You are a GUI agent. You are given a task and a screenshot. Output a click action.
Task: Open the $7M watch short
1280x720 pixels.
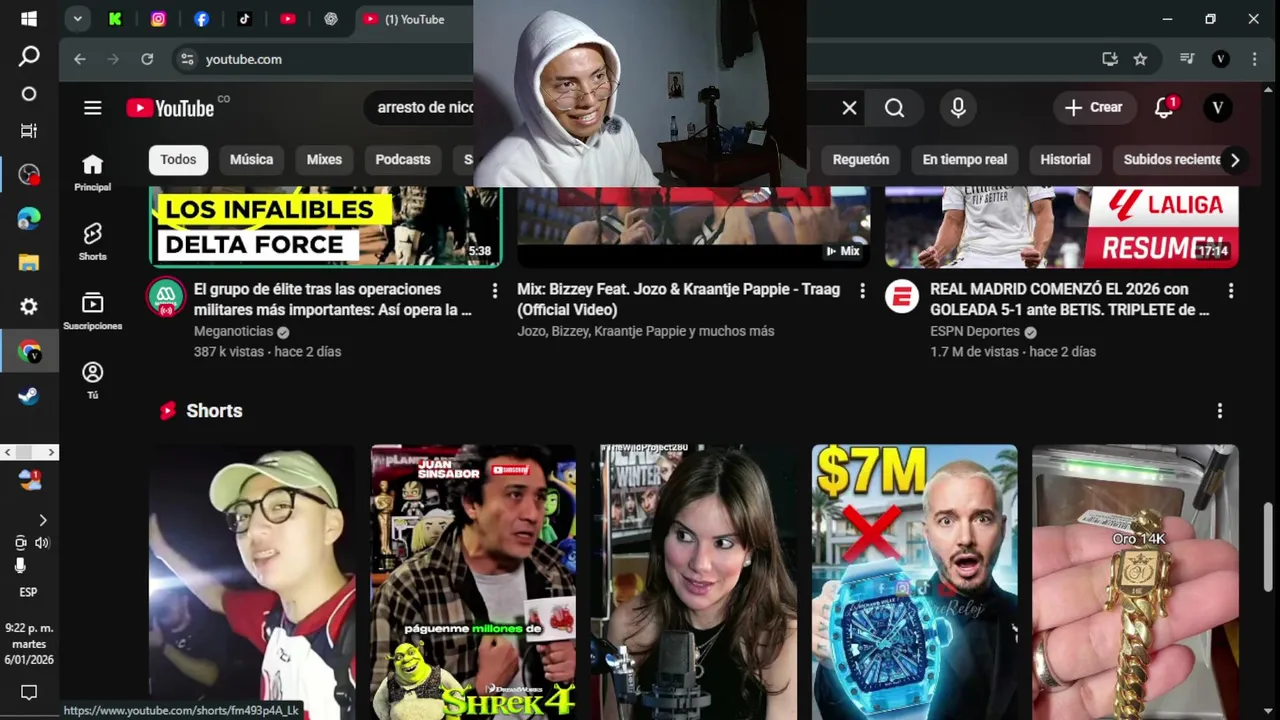(x=914, y=582)
